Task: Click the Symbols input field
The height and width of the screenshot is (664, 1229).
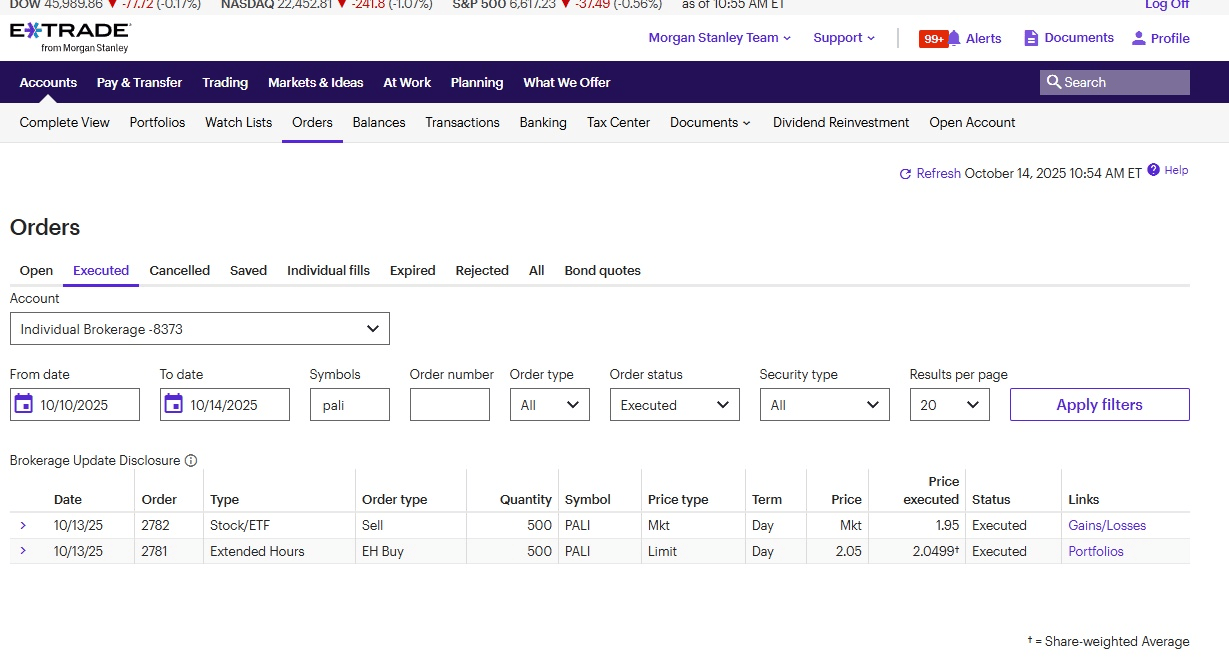Action: click(349, 405)
